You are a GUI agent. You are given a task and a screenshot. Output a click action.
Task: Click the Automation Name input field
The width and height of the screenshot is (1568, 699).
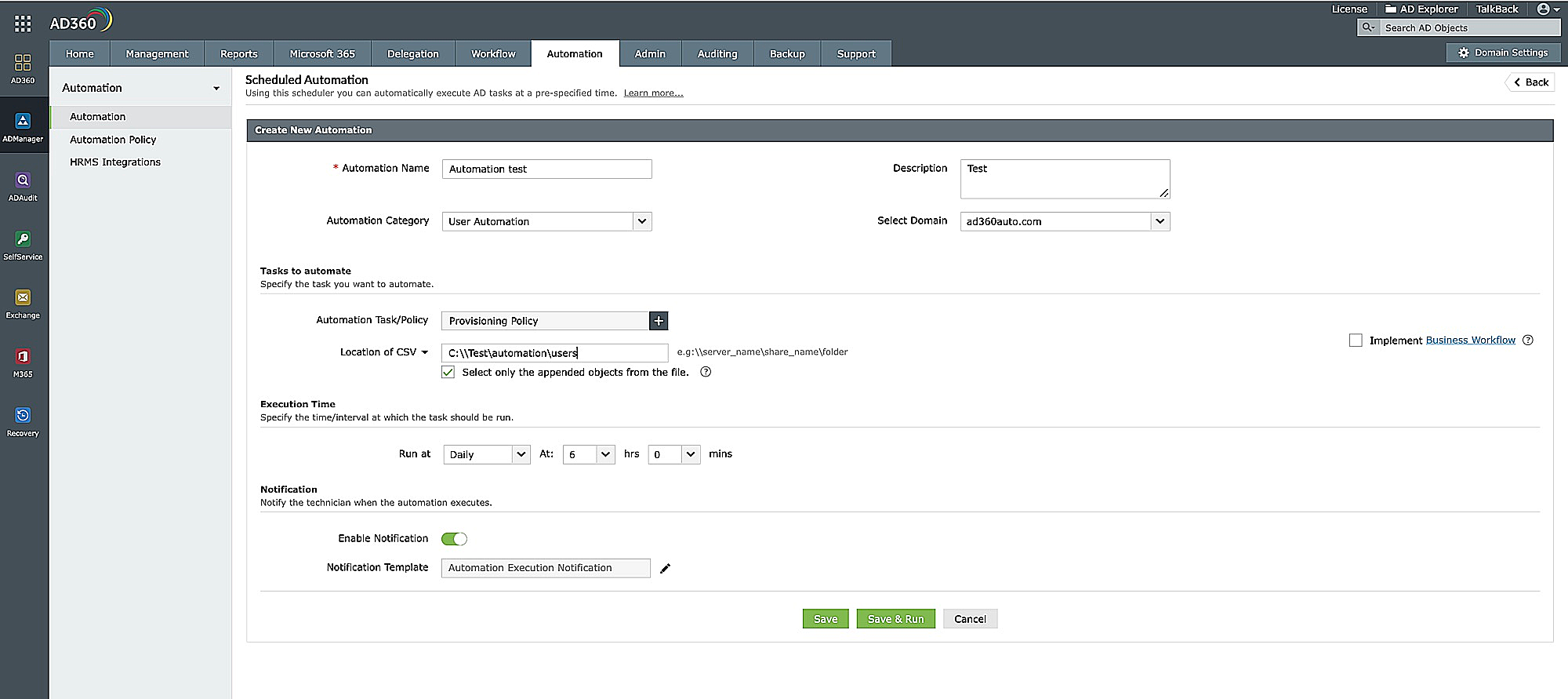[x=546, y=169]
